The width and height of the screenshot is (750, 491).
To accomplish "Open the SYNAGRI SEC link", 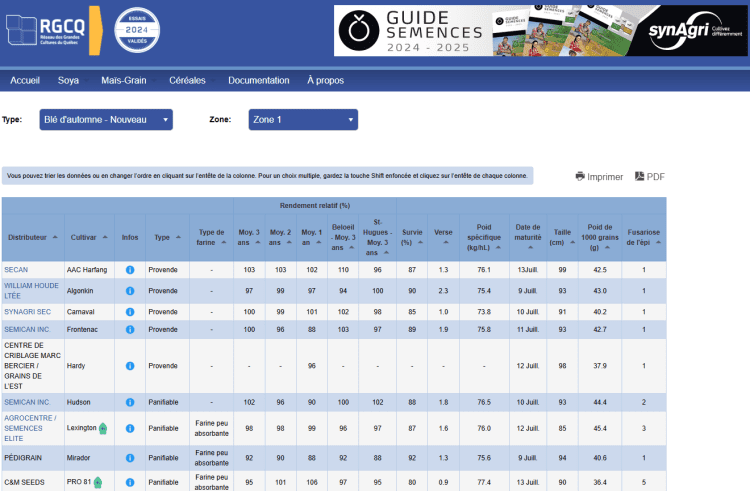I will 27,312.
